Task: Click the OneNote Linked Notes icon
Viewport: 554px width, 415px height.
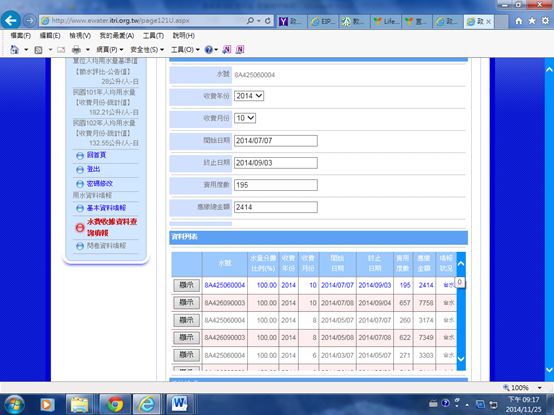Action: click(x=240, y=50)
